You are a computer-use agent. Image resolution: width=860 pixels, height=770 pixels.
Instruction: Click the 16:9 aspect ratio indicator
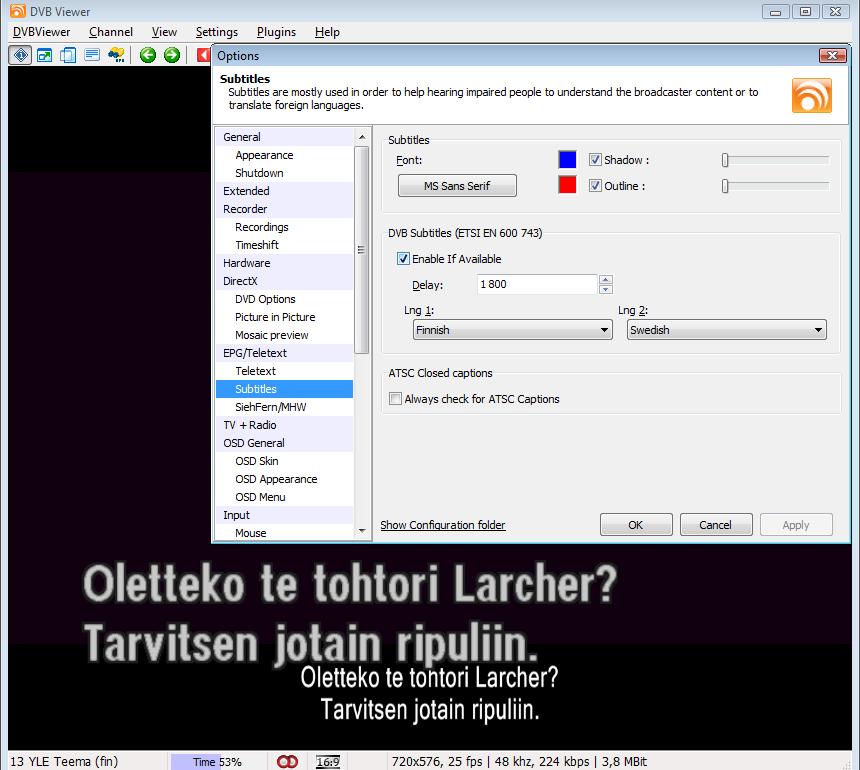coord(327,762)
